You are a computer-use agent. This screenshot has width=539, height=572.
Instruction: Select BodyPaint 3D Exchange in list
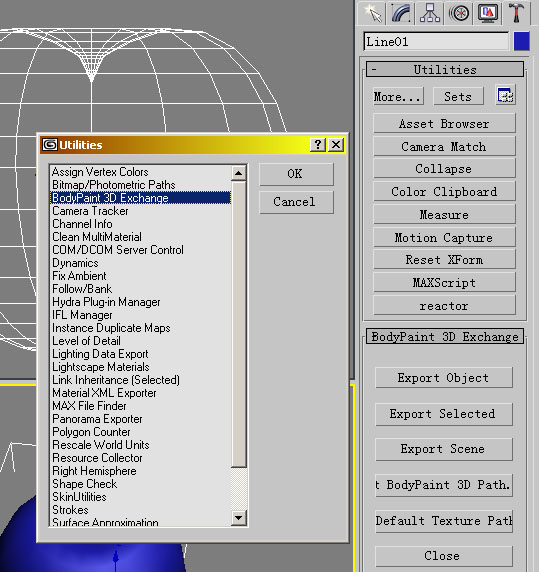pos(140,198)
